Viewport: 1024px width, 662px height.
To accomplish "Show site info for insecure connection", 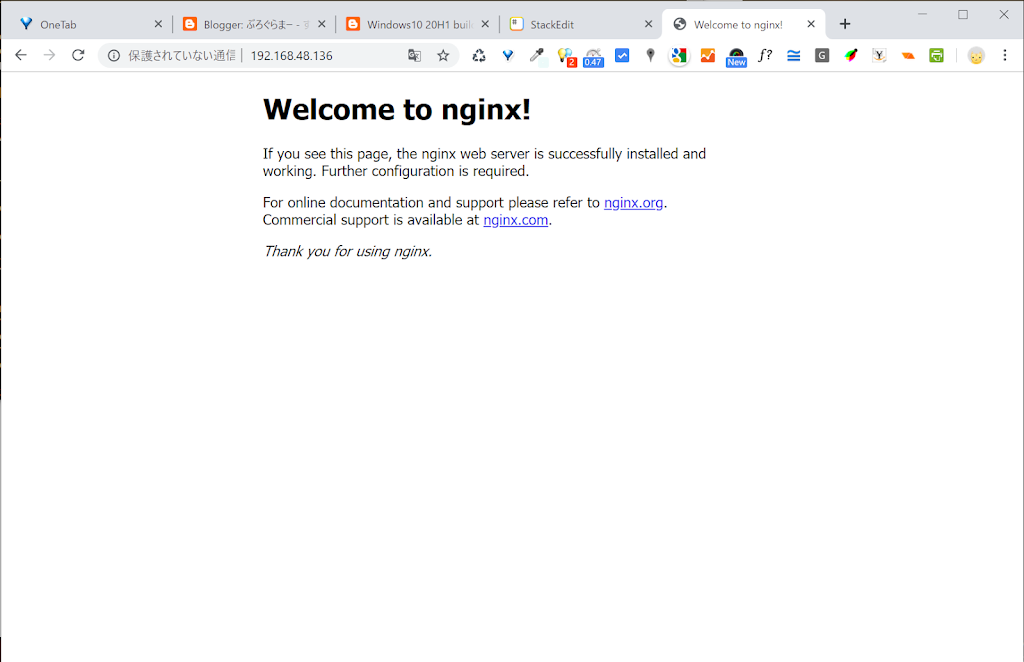I will [114, 55].
